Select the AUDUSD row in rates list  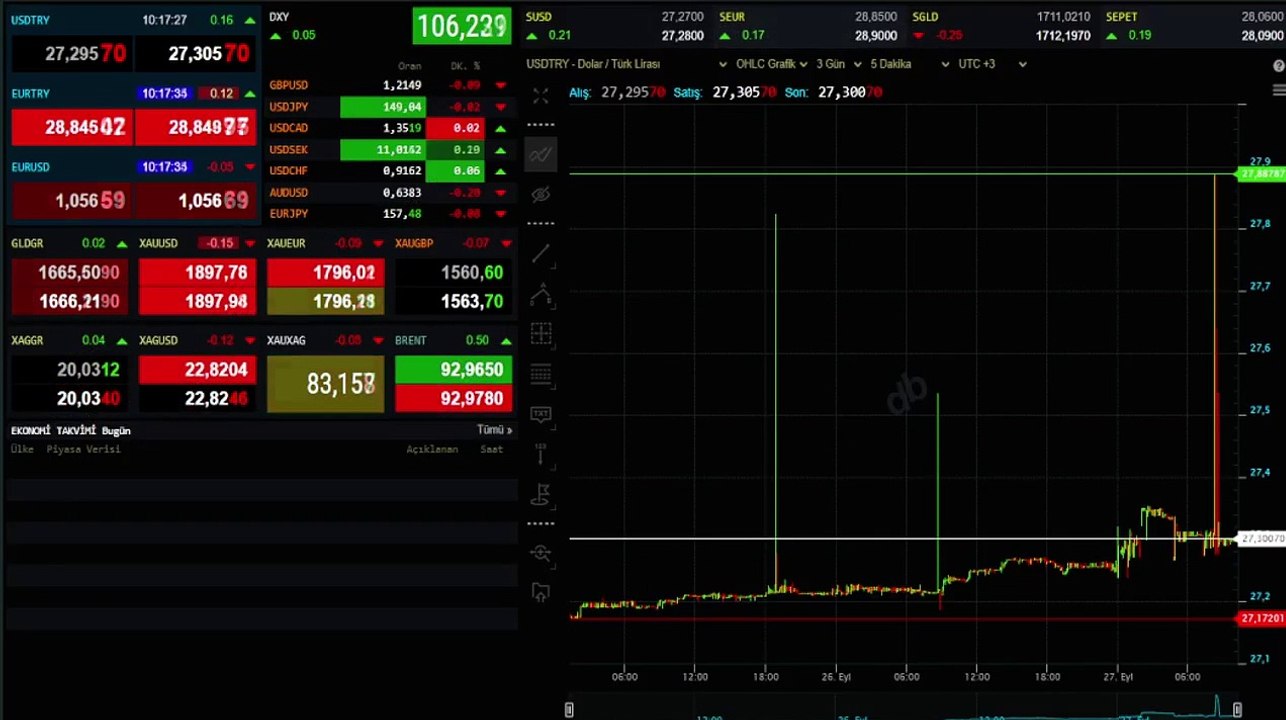click(389, 192)
